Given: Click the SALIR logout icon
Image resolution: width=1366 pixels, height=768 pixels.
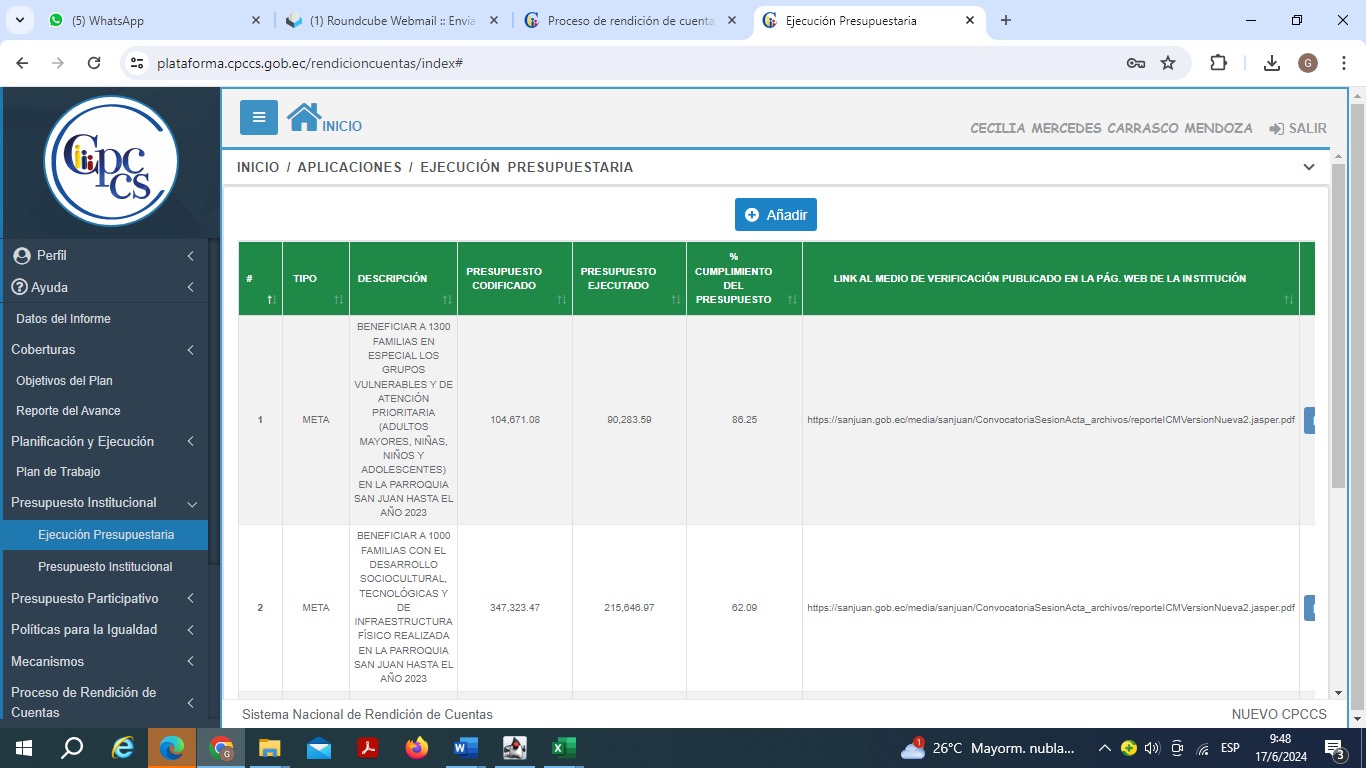Looking at the screenshot, I should 1277,129.
